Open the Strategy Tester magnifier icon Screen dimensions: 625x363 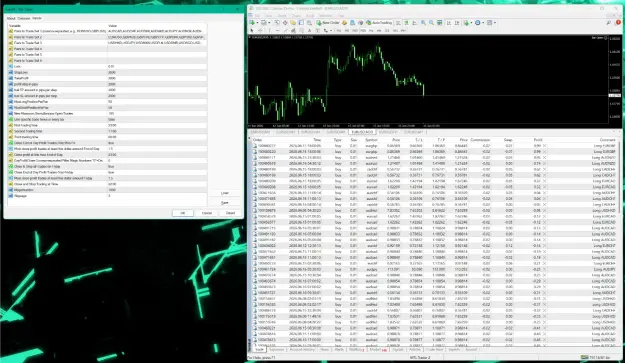coord(309,23)
